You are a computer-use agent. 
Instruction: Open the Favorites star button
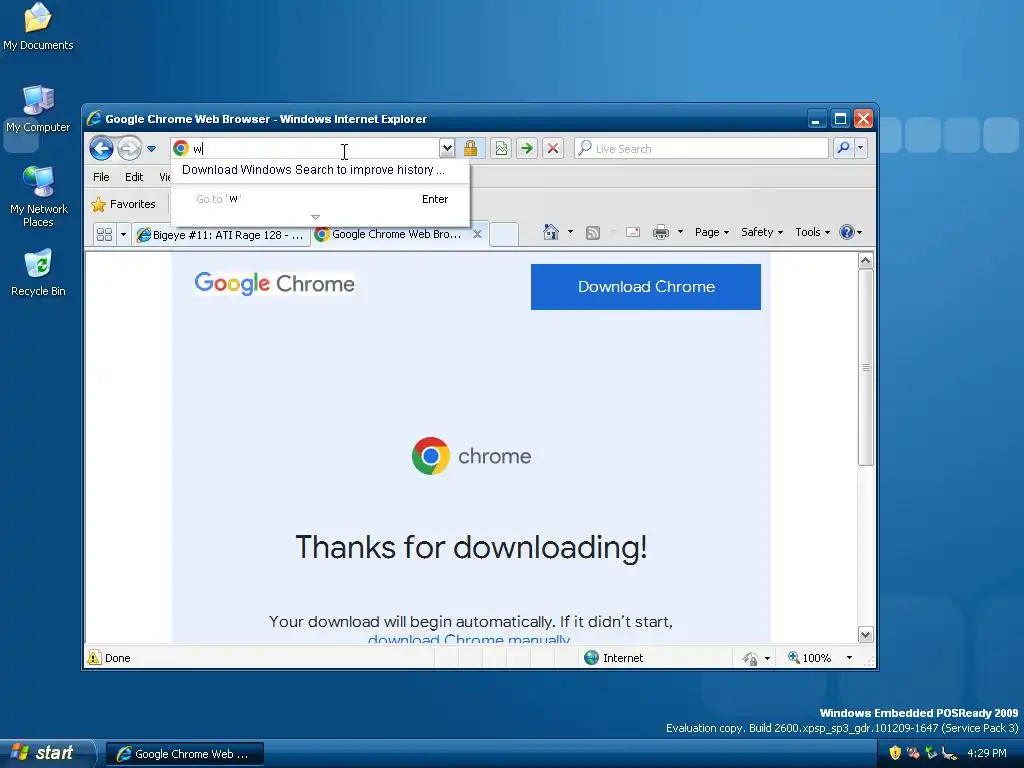click(x=124, y=204)
